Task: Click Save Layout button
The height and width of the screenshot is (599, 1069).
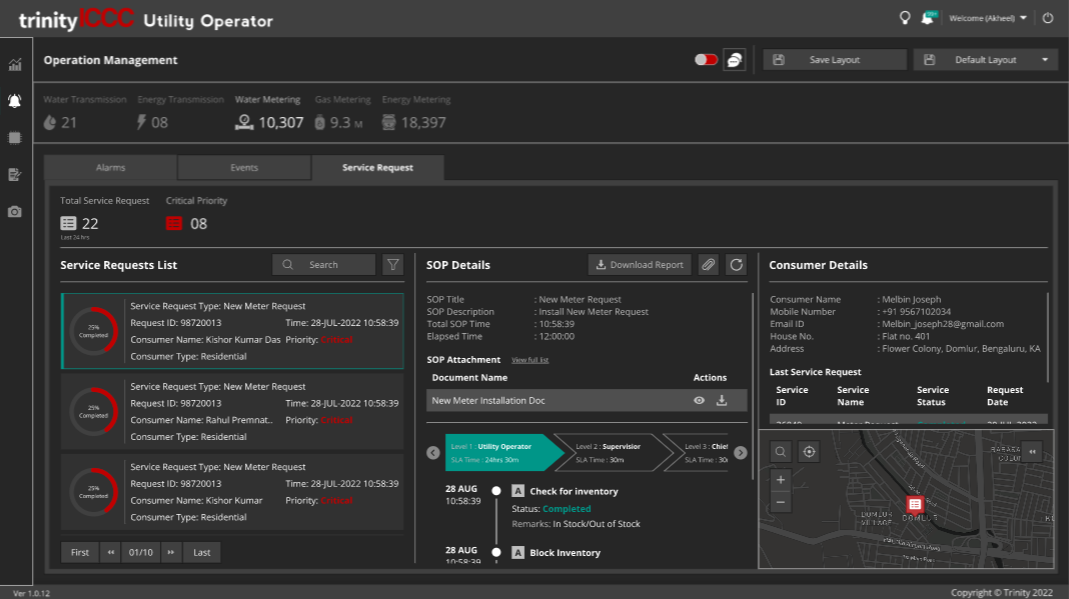Action: [x=834, y=60]
